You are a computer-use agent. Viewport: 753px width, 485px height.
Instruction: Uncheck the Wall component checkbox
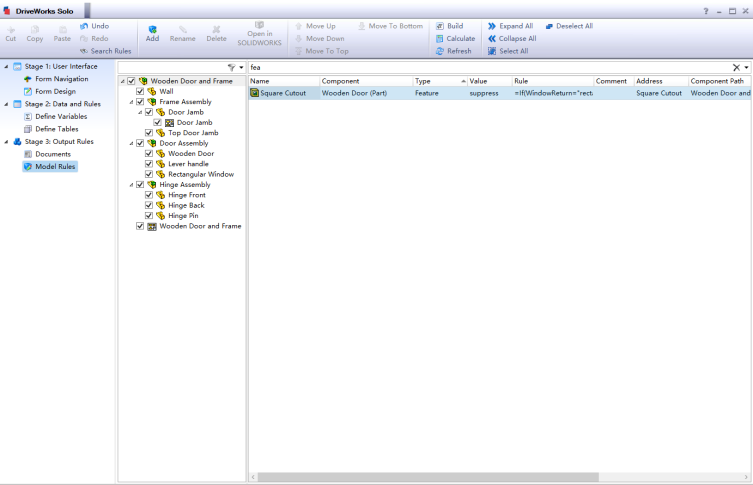pyautogui.click(x=140, y=91)
